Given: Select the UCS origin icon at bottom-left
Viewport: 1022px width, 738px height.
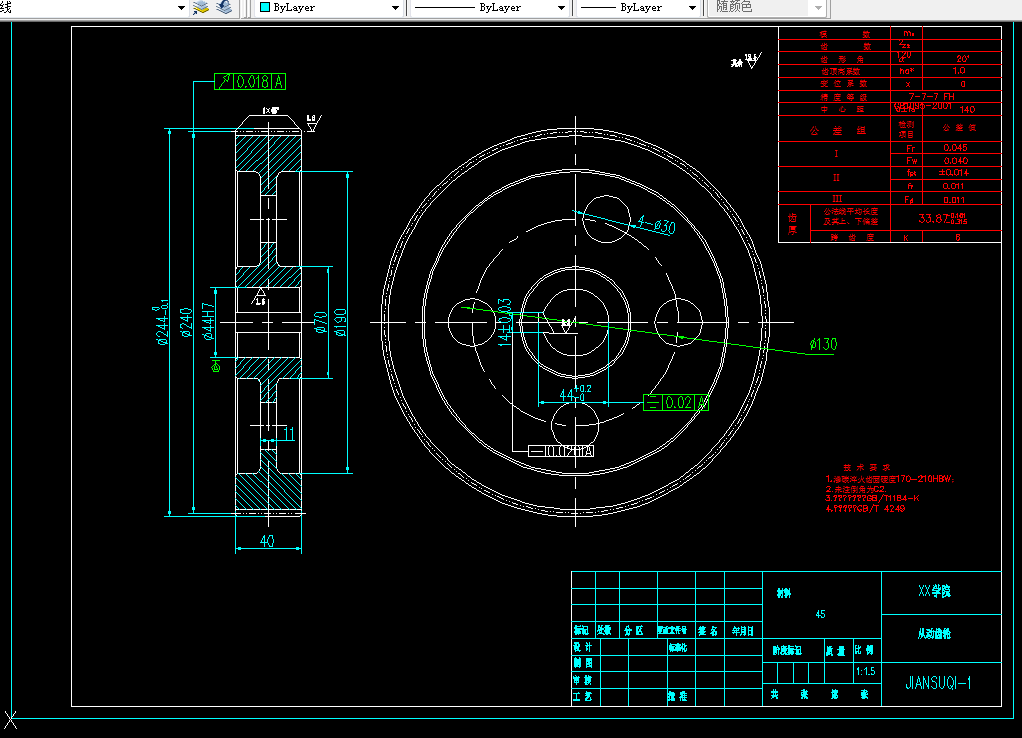Looking at the screenshot, I should 10,720.
